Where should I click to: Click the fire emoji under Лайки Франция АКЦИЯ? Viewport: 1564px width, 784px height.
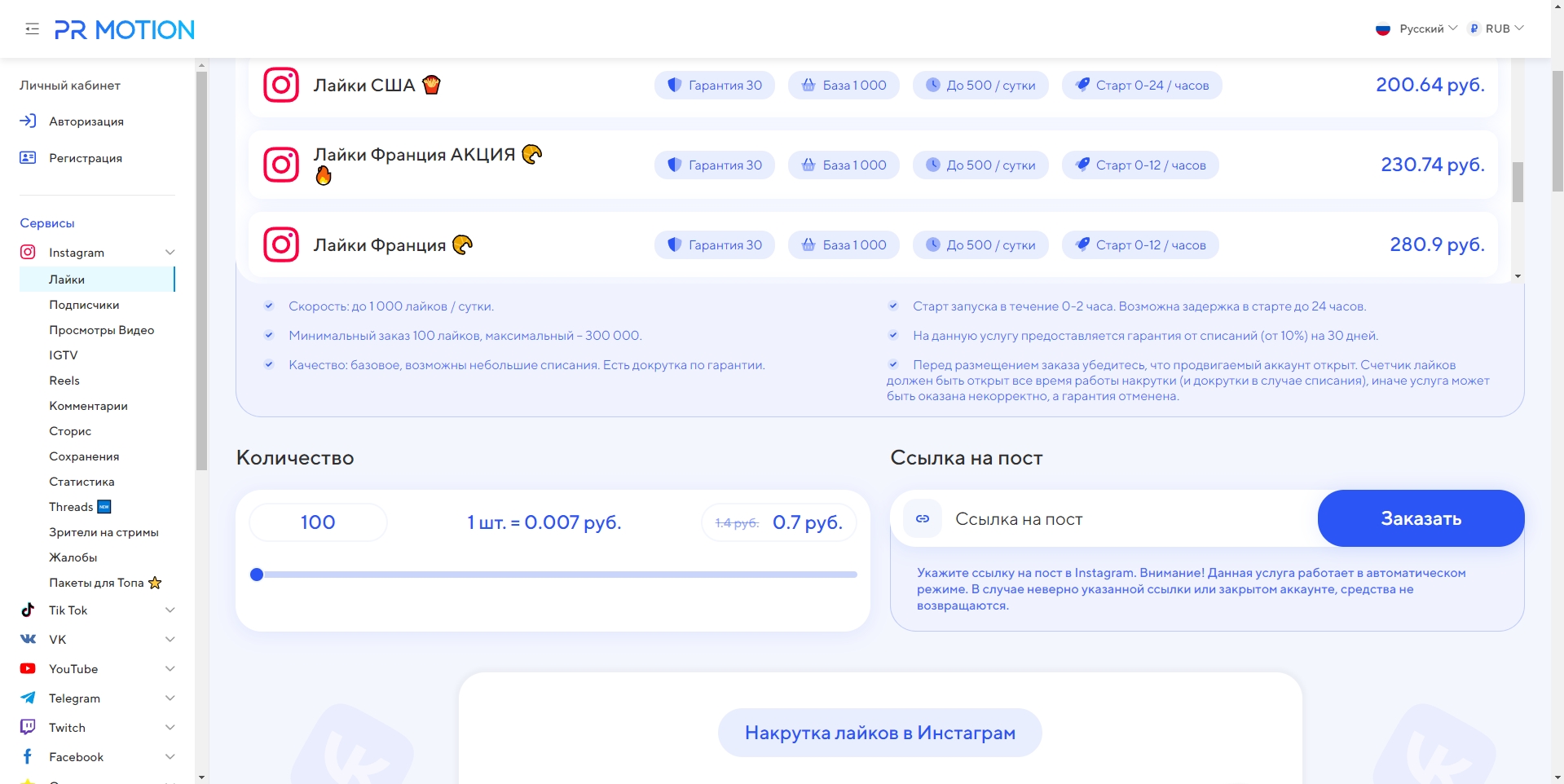pos(324,176)
